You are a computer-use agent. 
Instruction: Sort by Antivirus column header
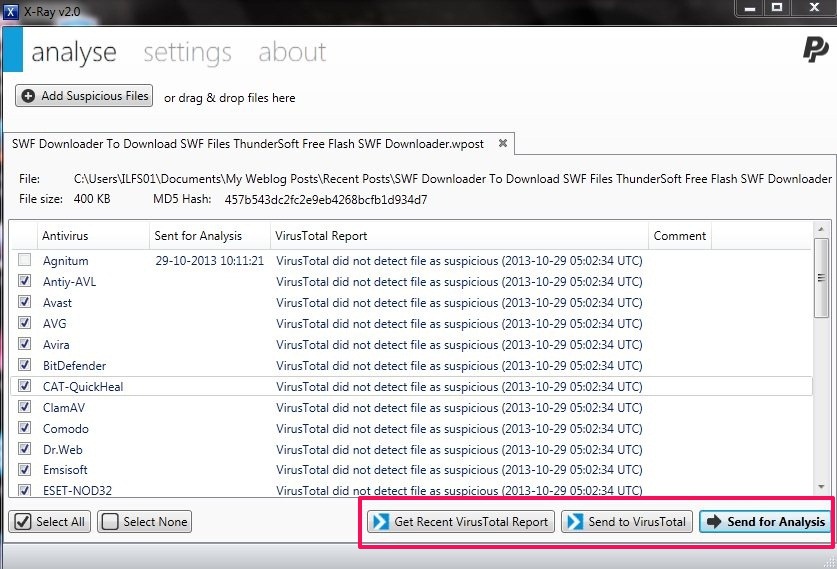[x=93, y=236]
